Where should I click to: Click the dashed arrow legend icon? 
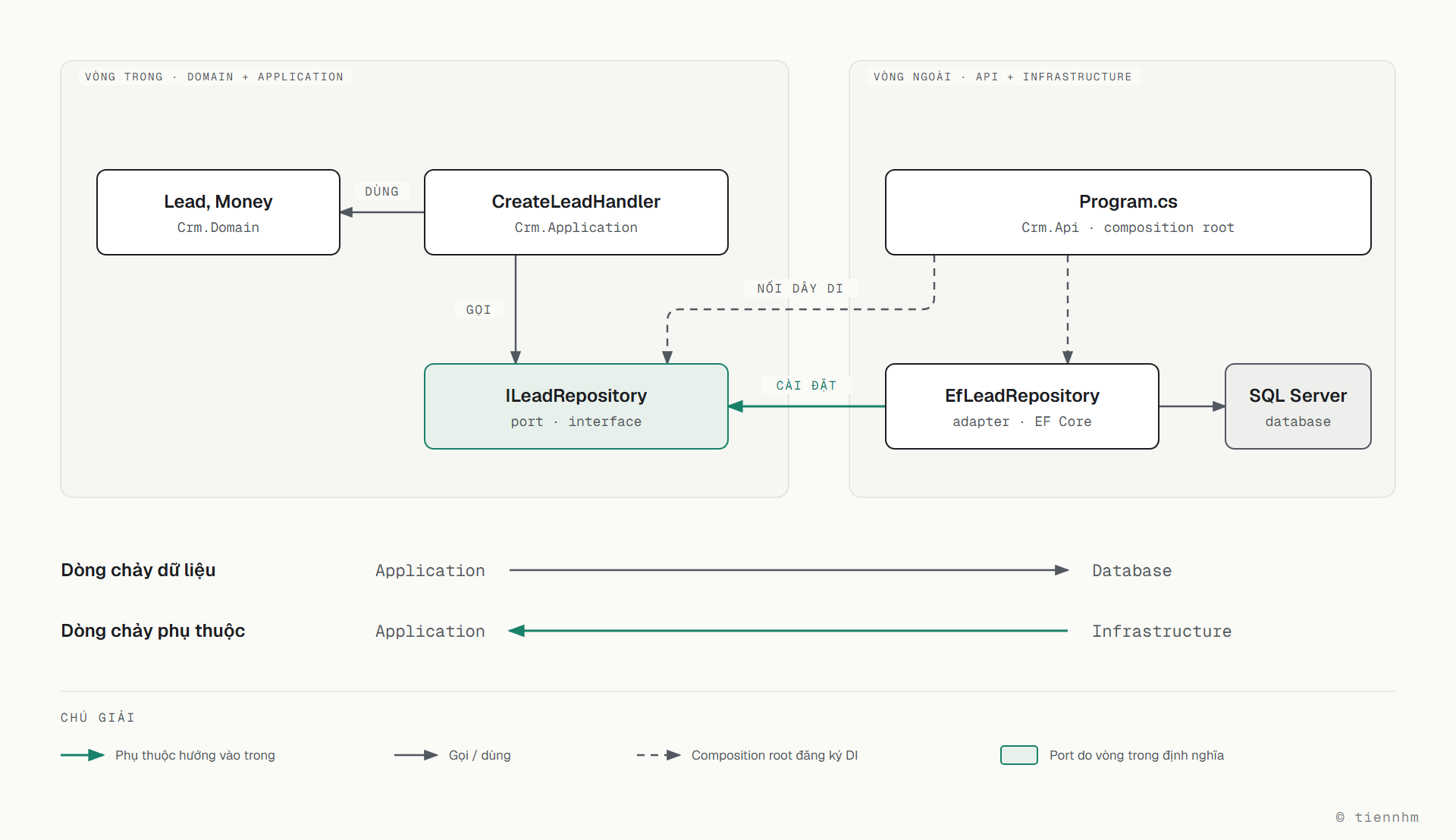tap(659, 755)
